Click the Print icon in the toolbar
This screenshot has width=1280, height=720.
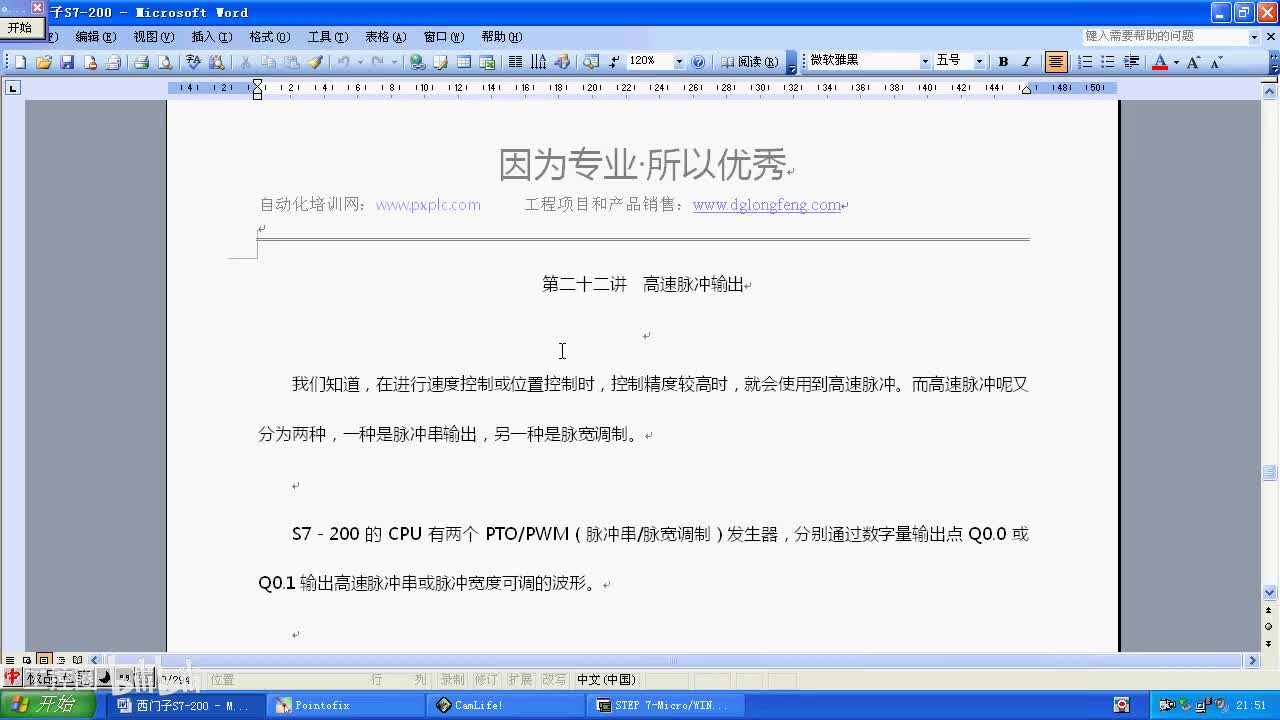click(142, 62)
